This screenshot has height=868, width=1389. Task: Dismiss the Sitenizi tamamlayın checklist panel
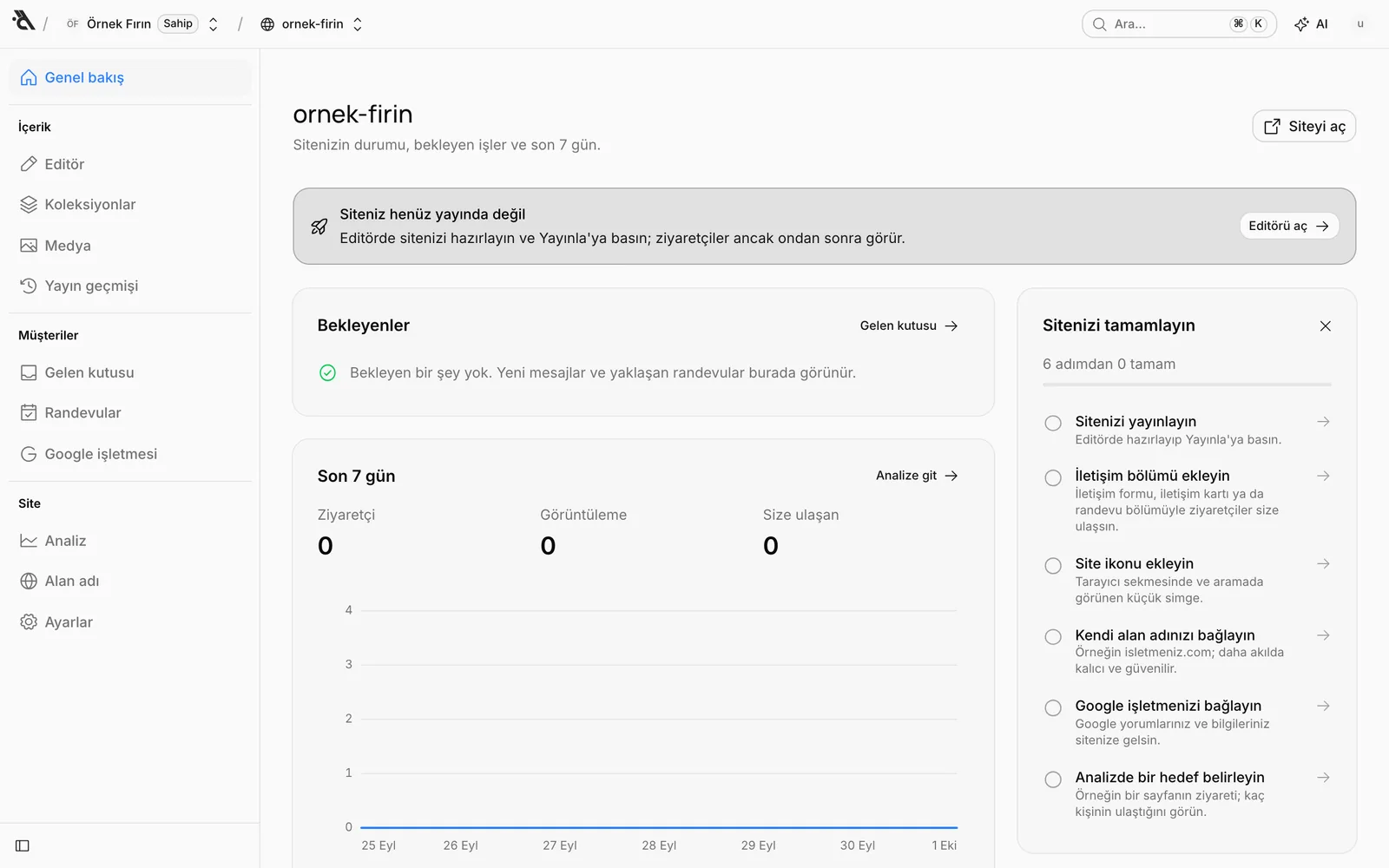1325,326
